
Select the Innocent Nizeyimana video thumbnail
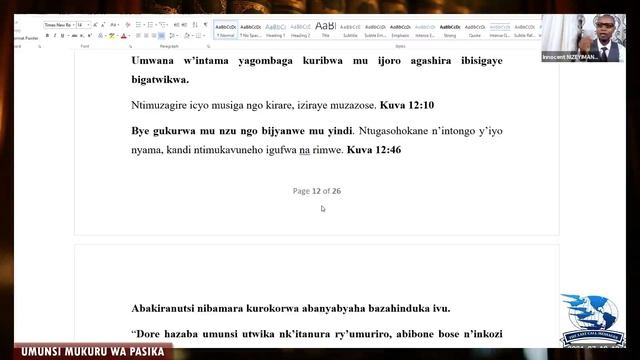[x=584, y=38]
